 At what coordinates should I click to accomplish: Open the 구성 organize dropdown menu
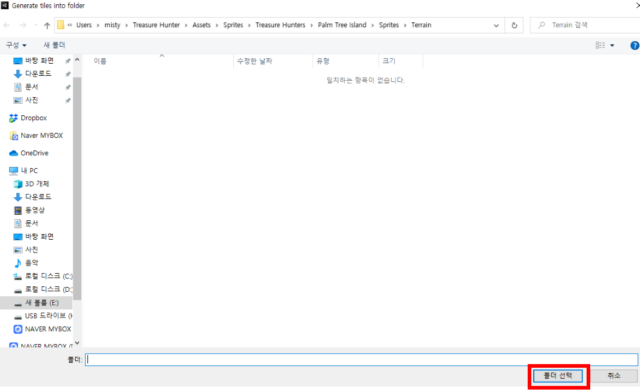[16, 45]
